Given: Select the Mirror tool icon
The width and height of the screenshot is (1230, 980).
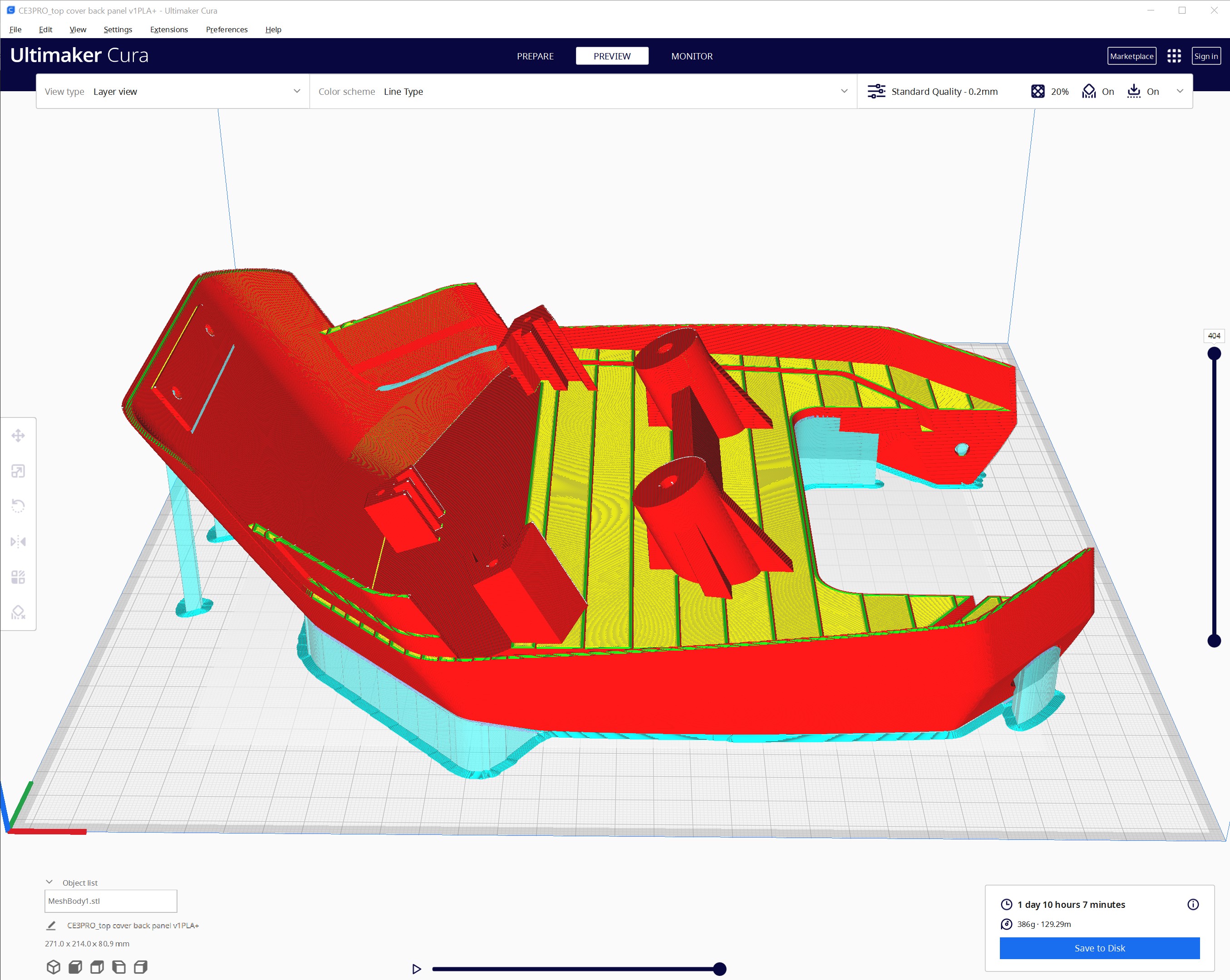Looking at the screenshot, I should (x=18, y=541).
